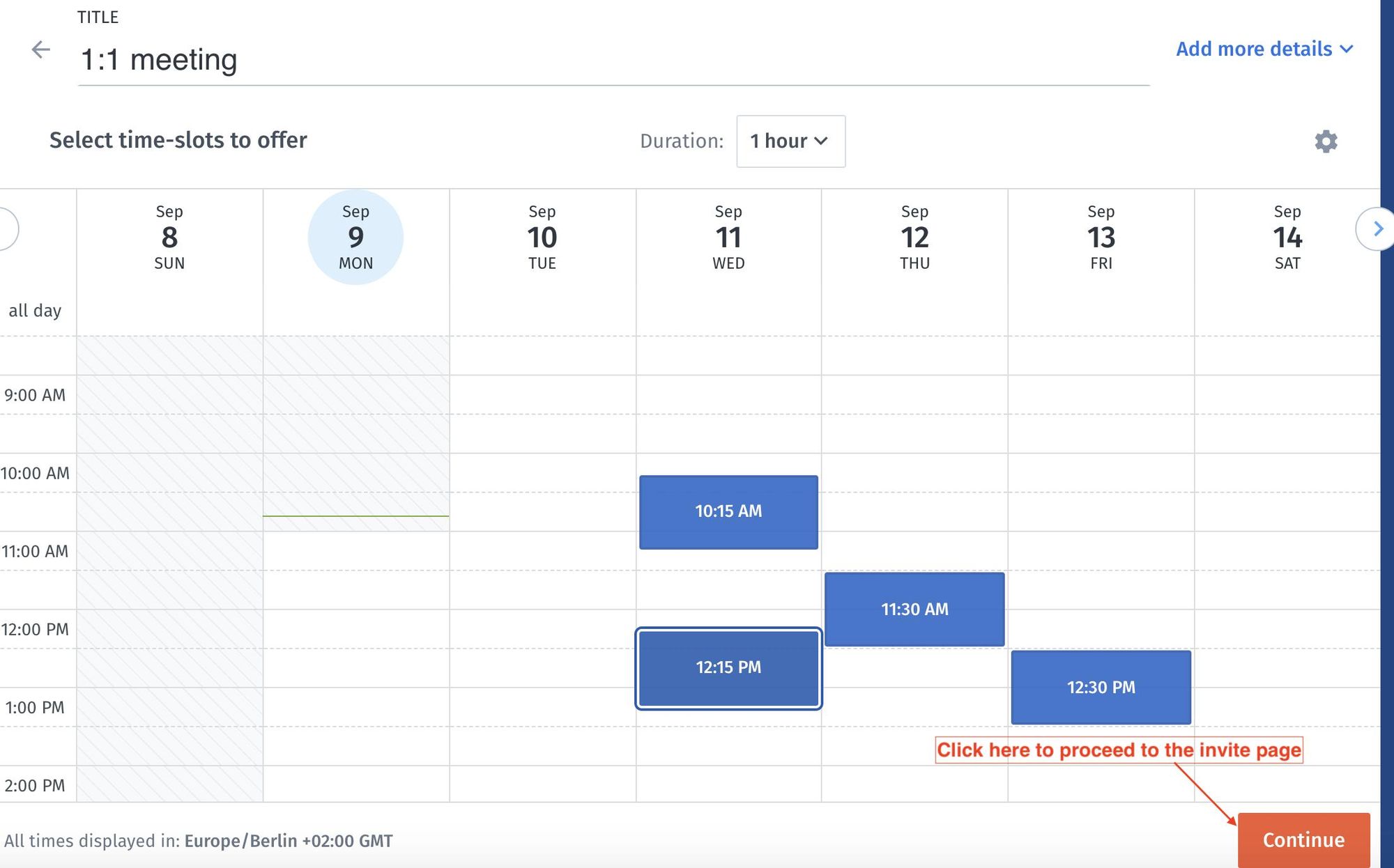Viewport: 1394px width, 868px height.
Task: Click the Sep 9 MON day header
Action: coord(355,238)
